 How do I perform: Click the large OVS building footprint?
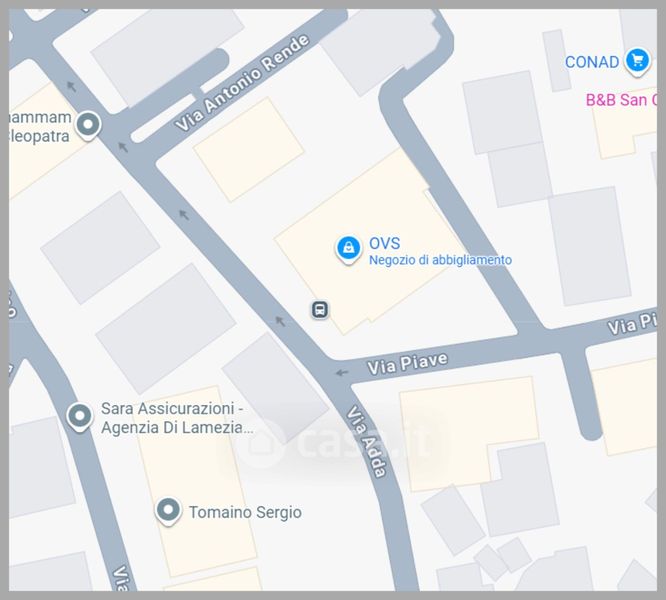coord(370,242)
